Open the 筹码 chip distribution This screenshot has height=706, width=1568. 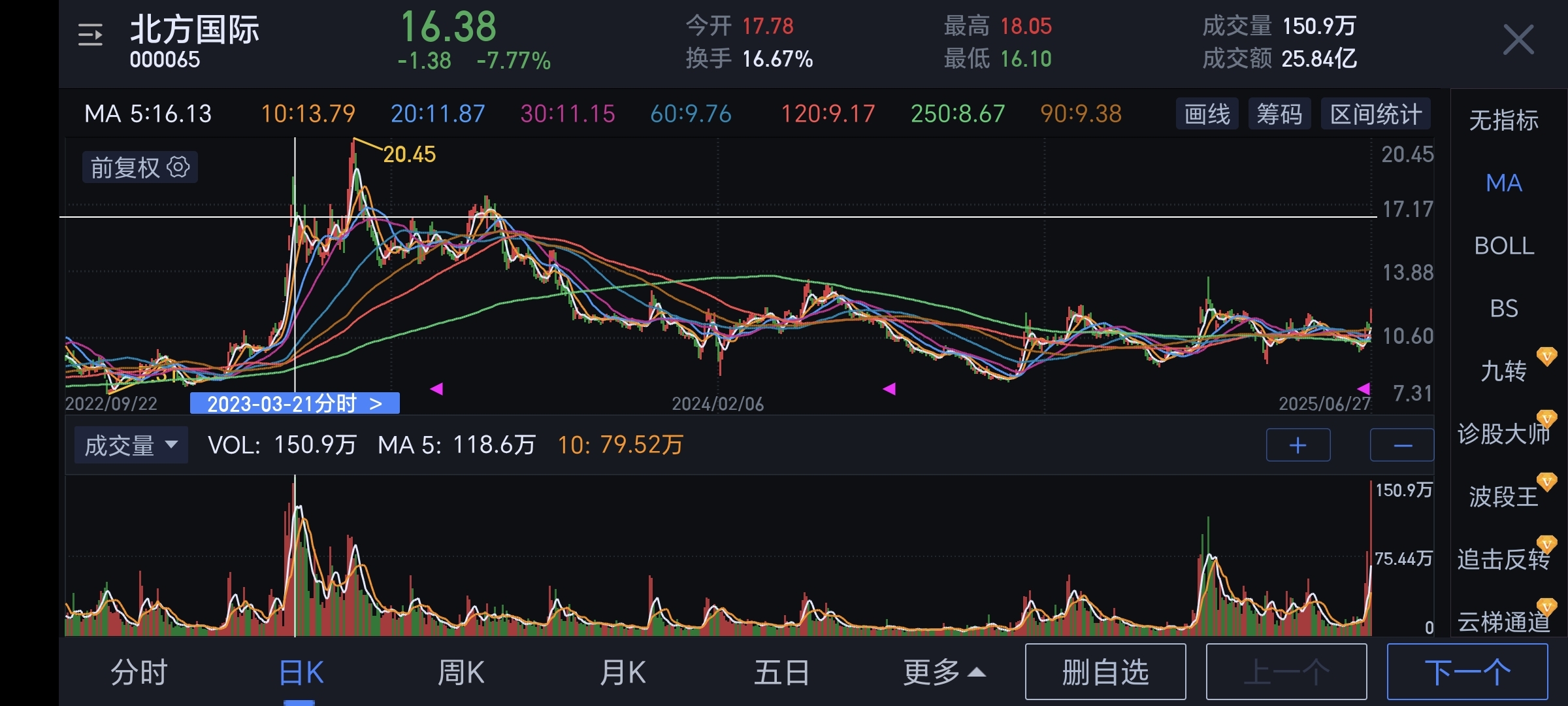point(1279,114)
